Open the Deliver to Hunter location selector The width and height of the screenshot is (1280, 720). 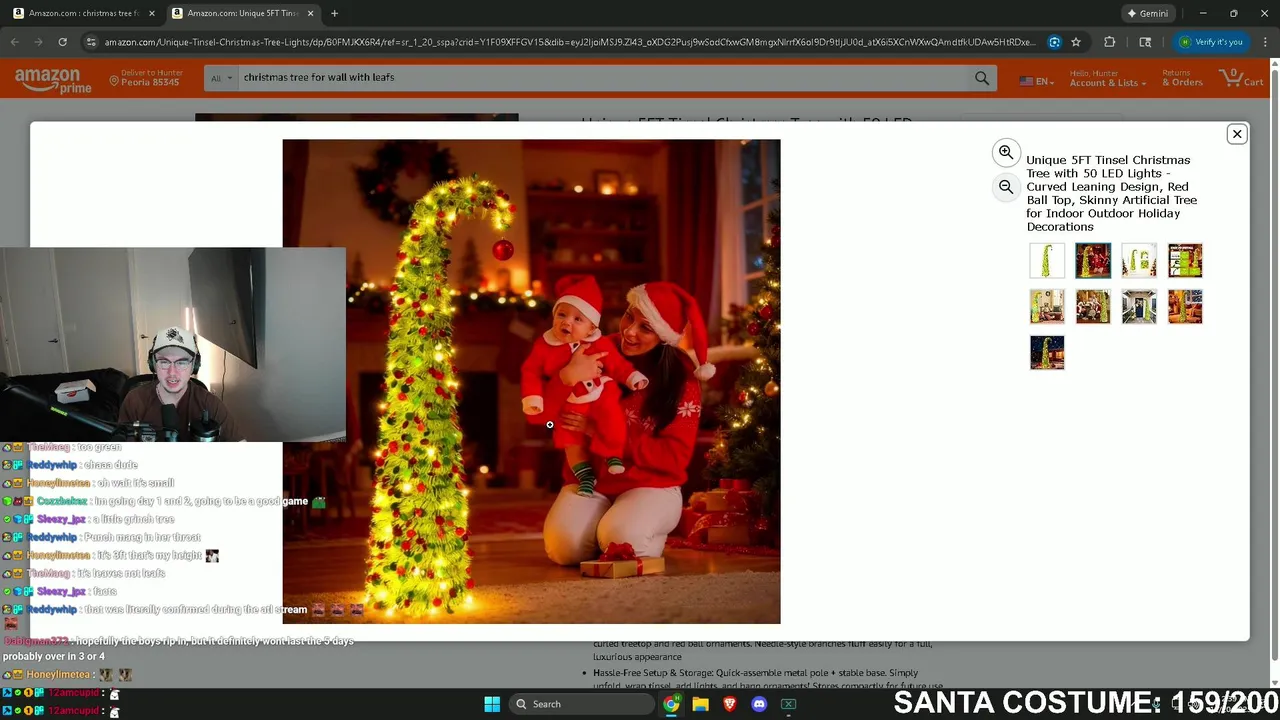point(147,78)
